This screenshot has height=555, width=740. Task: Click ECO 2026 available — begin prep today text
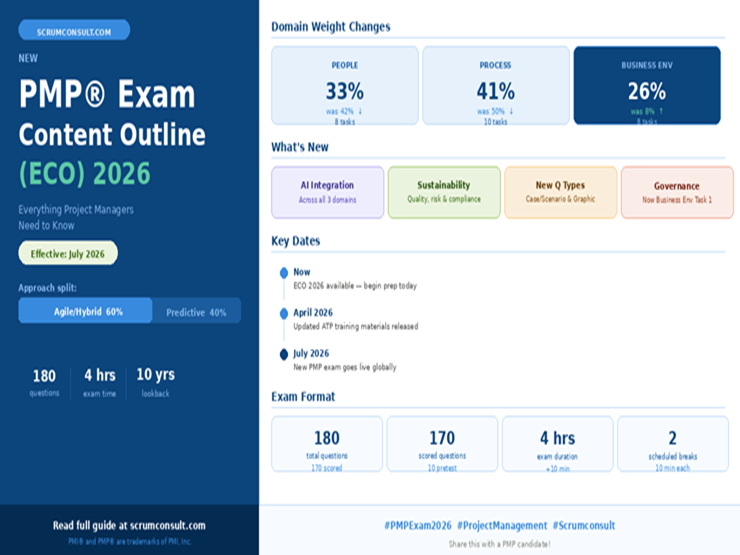click(x=355, y=286)
